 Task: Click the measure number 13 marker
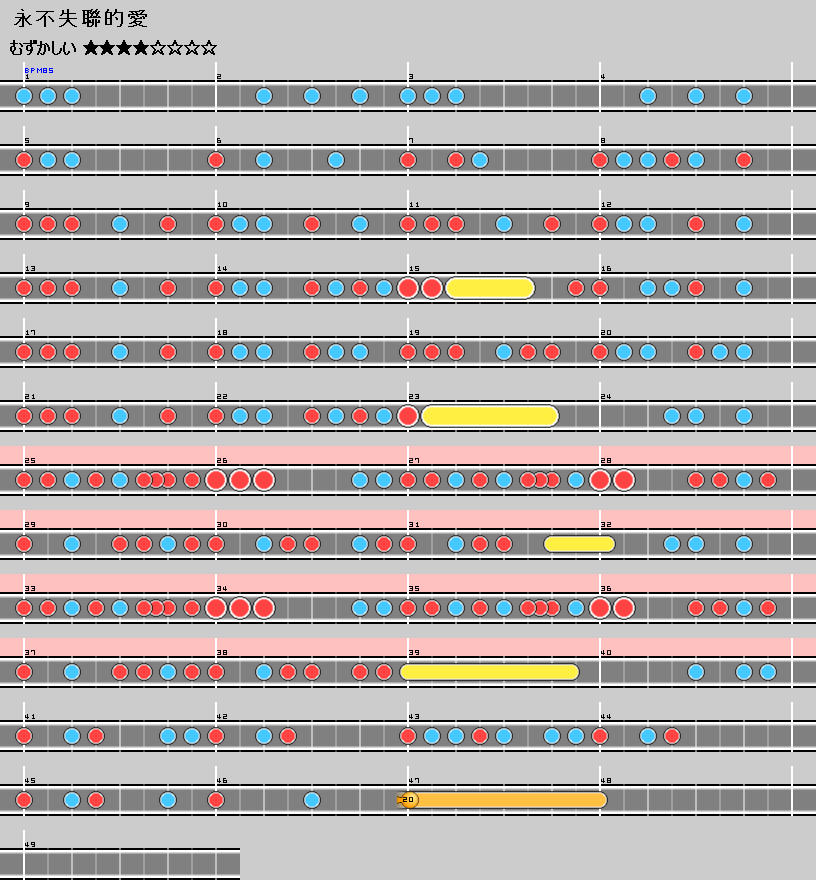point(29,268)
